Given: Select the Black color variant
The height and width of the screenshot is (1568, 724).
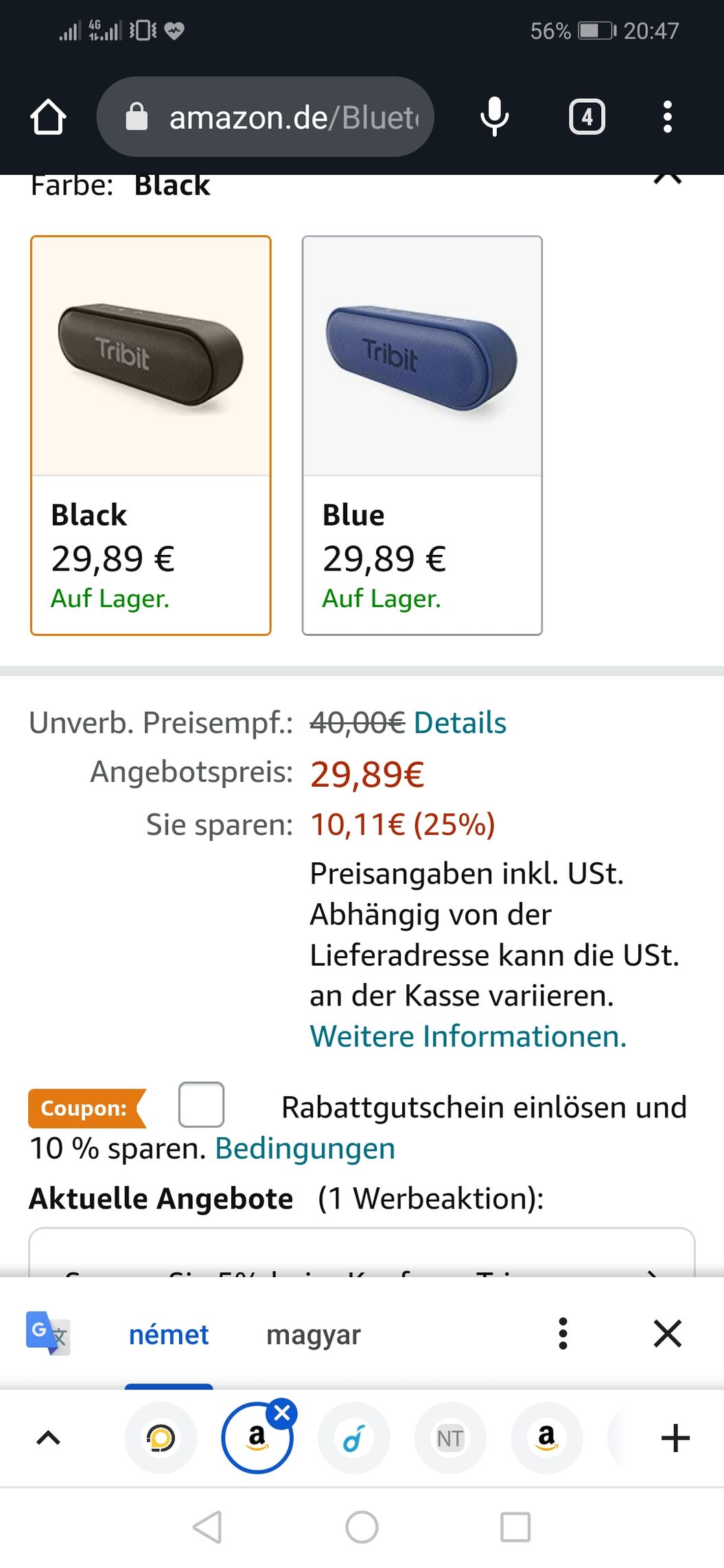Looking at the screenshot, I should tap(151, 436).
